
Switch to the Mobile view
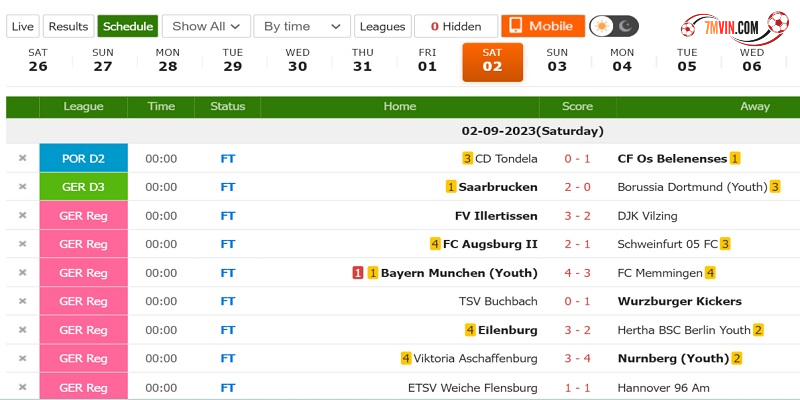(543, 26)
